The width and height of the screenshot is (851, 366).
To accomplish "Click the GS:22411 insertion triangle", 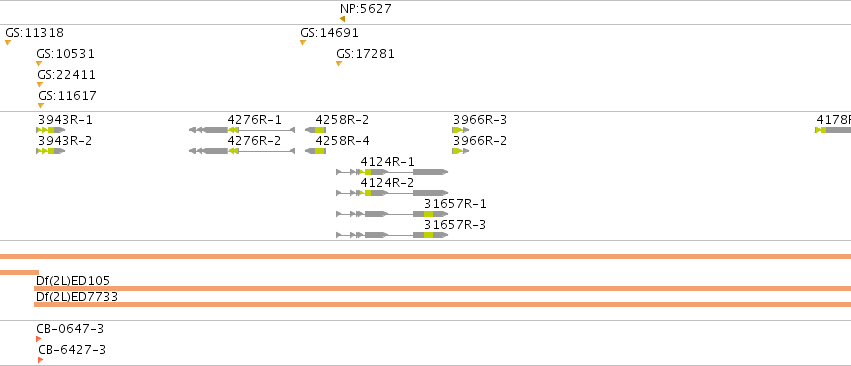I will [x=40, y=84].
